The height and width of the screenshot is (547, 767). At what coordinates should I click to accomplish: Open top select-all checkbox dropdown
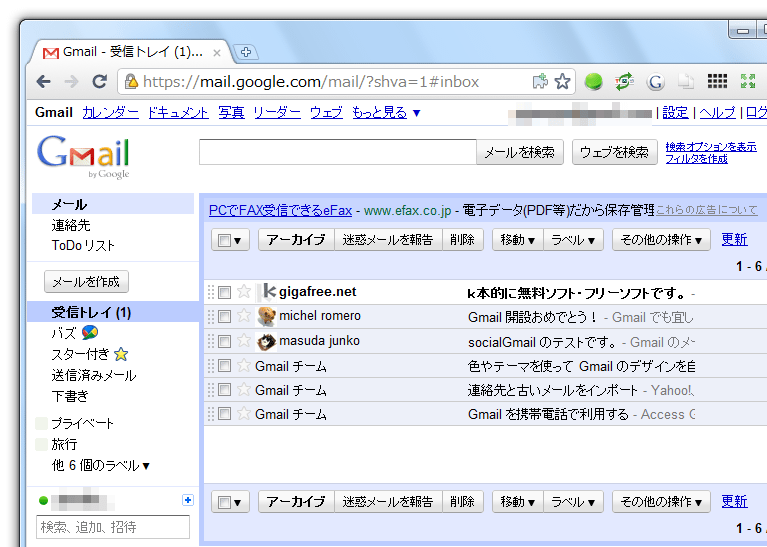[230, 240]
